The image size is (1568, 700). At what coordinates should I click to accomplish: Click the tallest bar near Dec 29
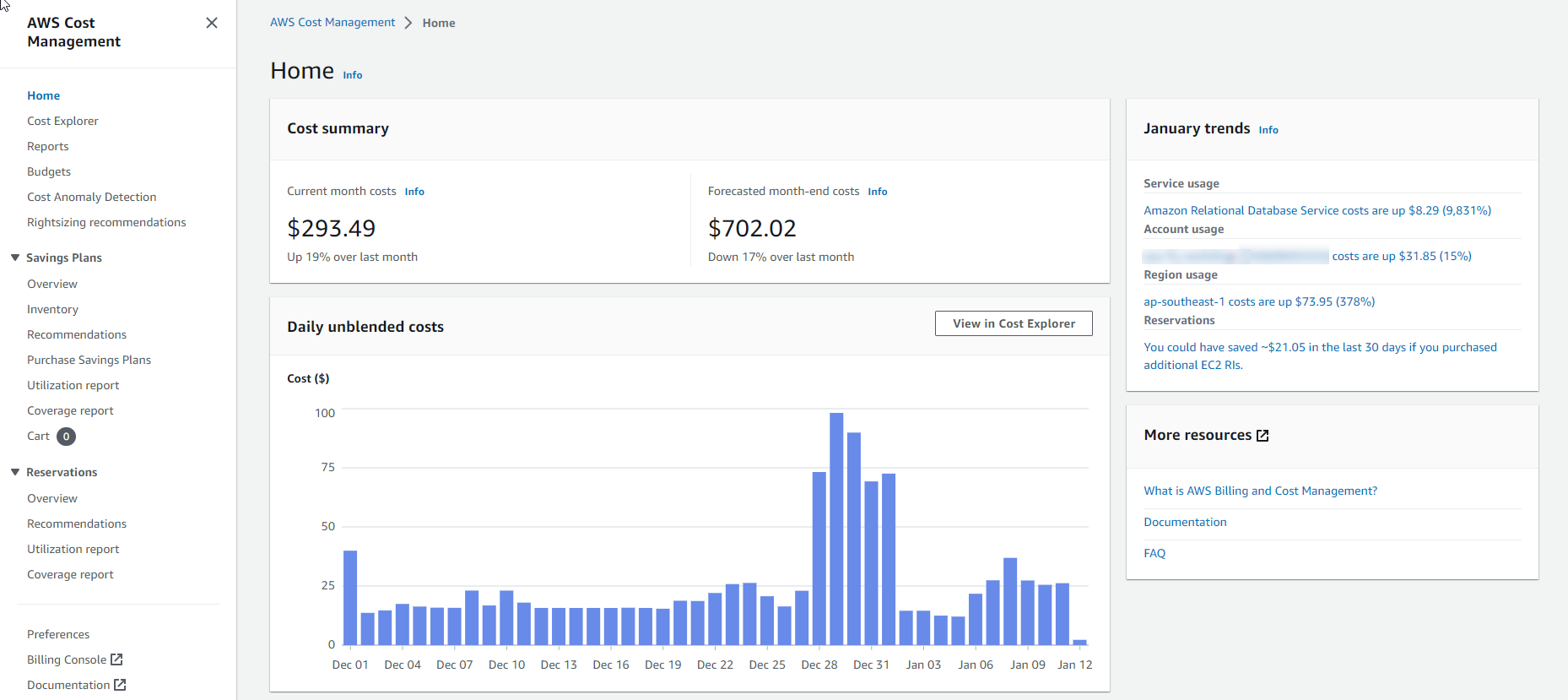836,529
